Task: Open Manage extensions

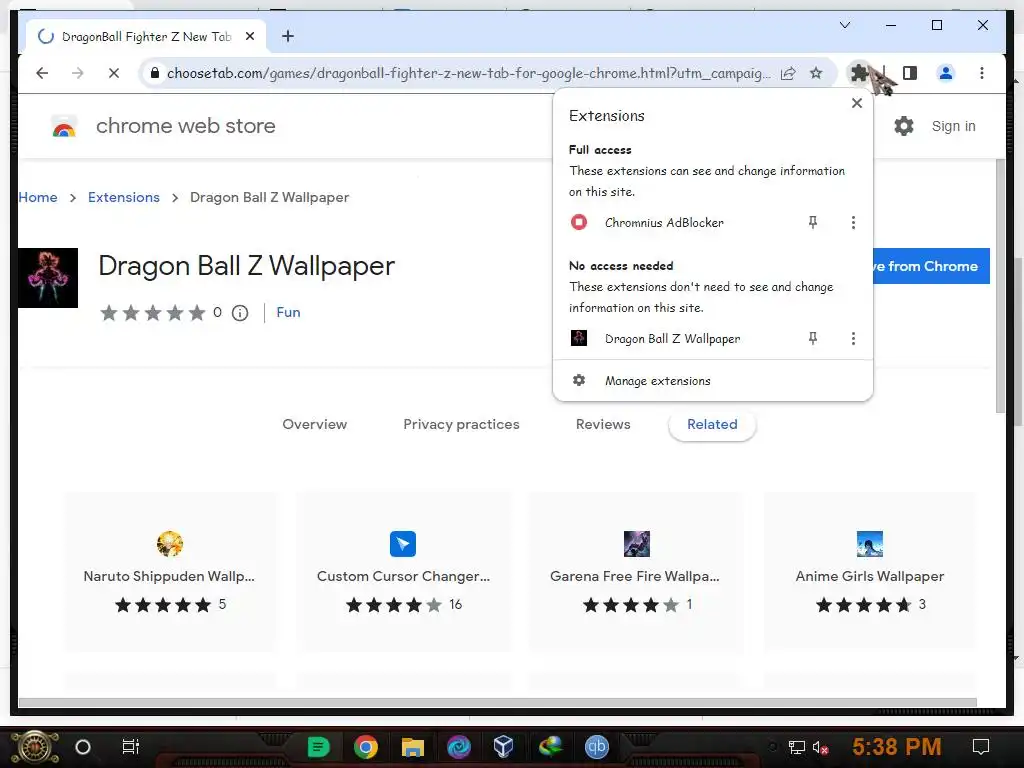Action: tap(712, 381)
